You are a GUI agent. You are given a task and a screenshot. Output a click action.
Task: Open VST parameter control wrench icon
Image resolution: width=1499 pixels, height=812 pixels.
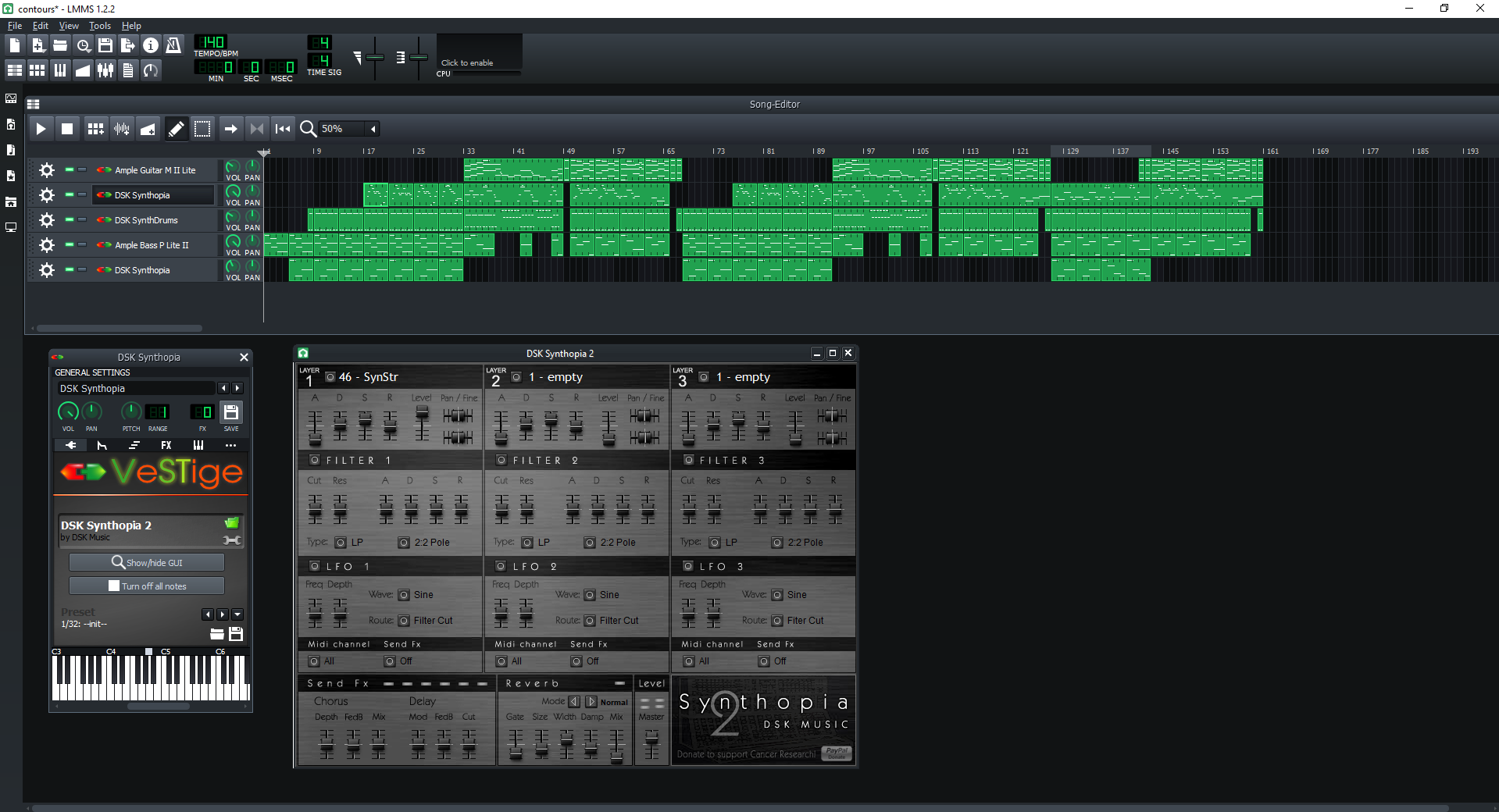point(232,540)
